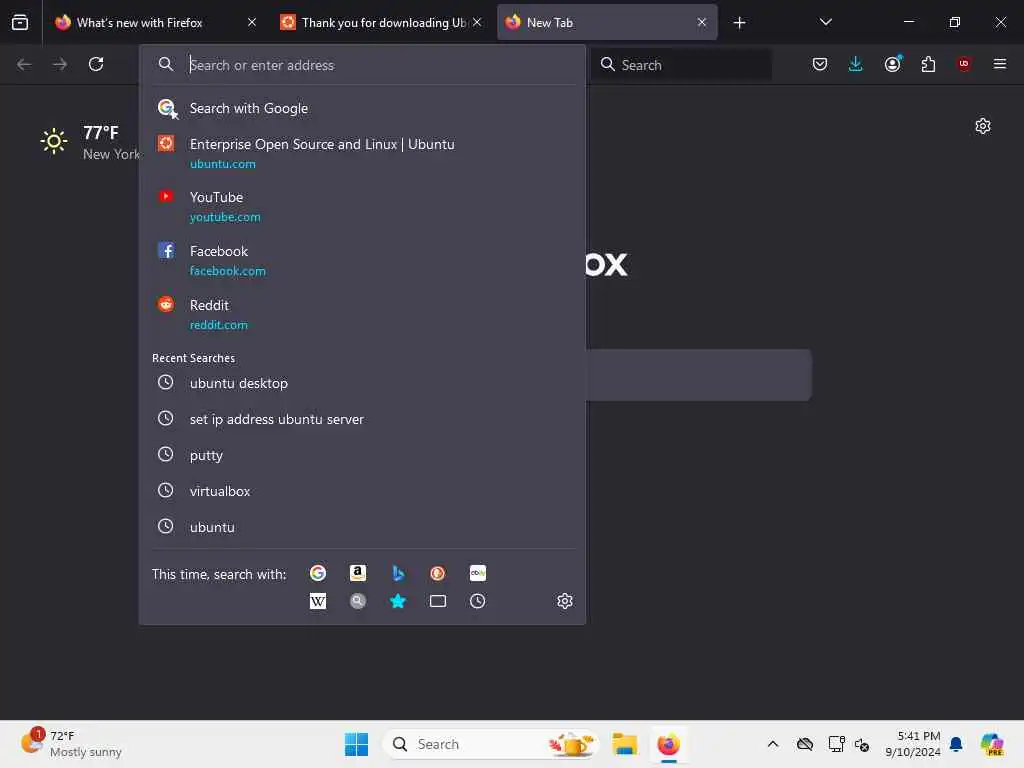1024x768 pixels.
Task: Open the Ubuntu enterprise site suggestion
Action: [362, 153]
